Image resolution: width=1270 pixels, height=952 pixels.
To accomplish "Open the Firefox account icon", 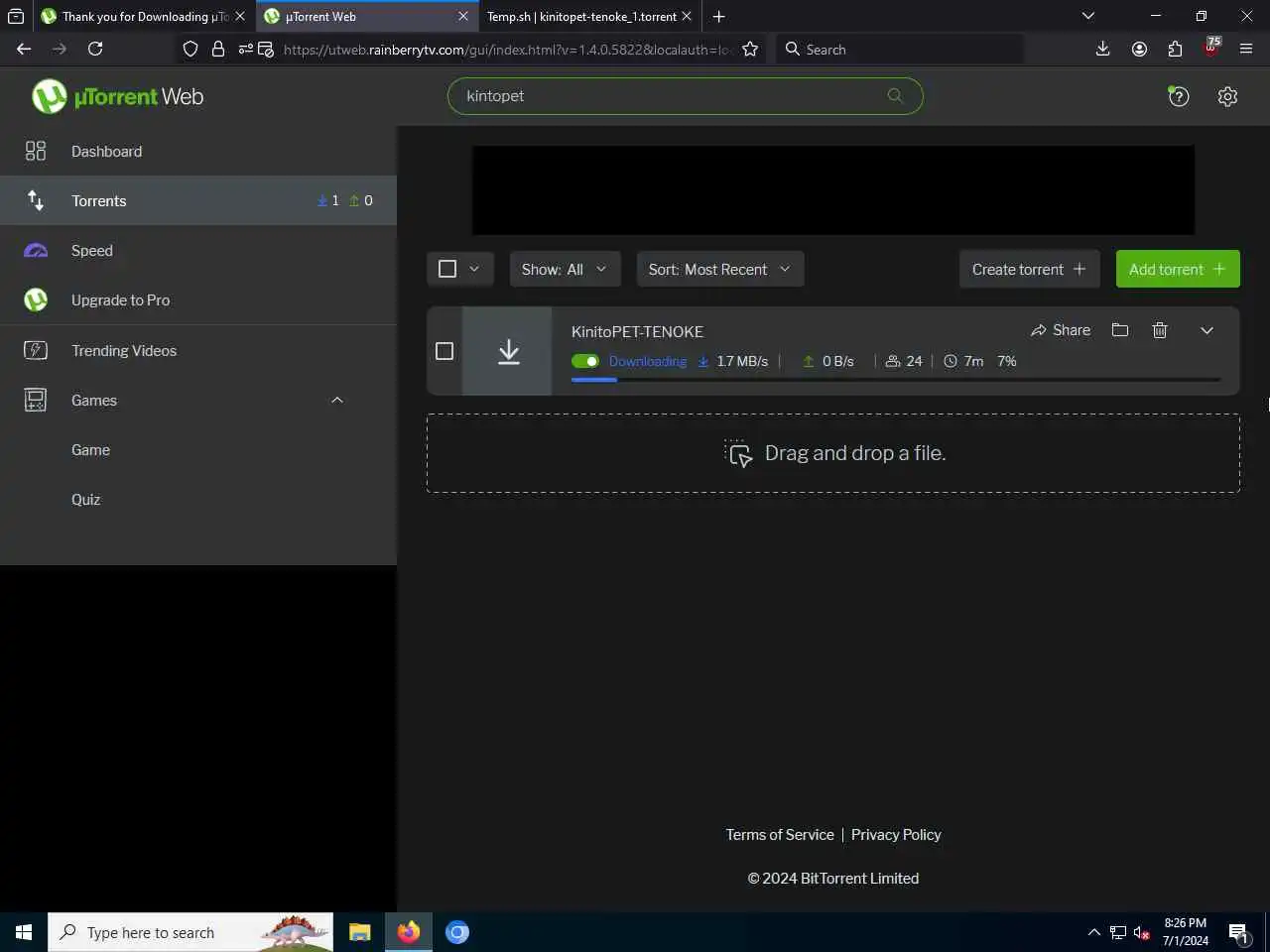I will [1139, 49].
